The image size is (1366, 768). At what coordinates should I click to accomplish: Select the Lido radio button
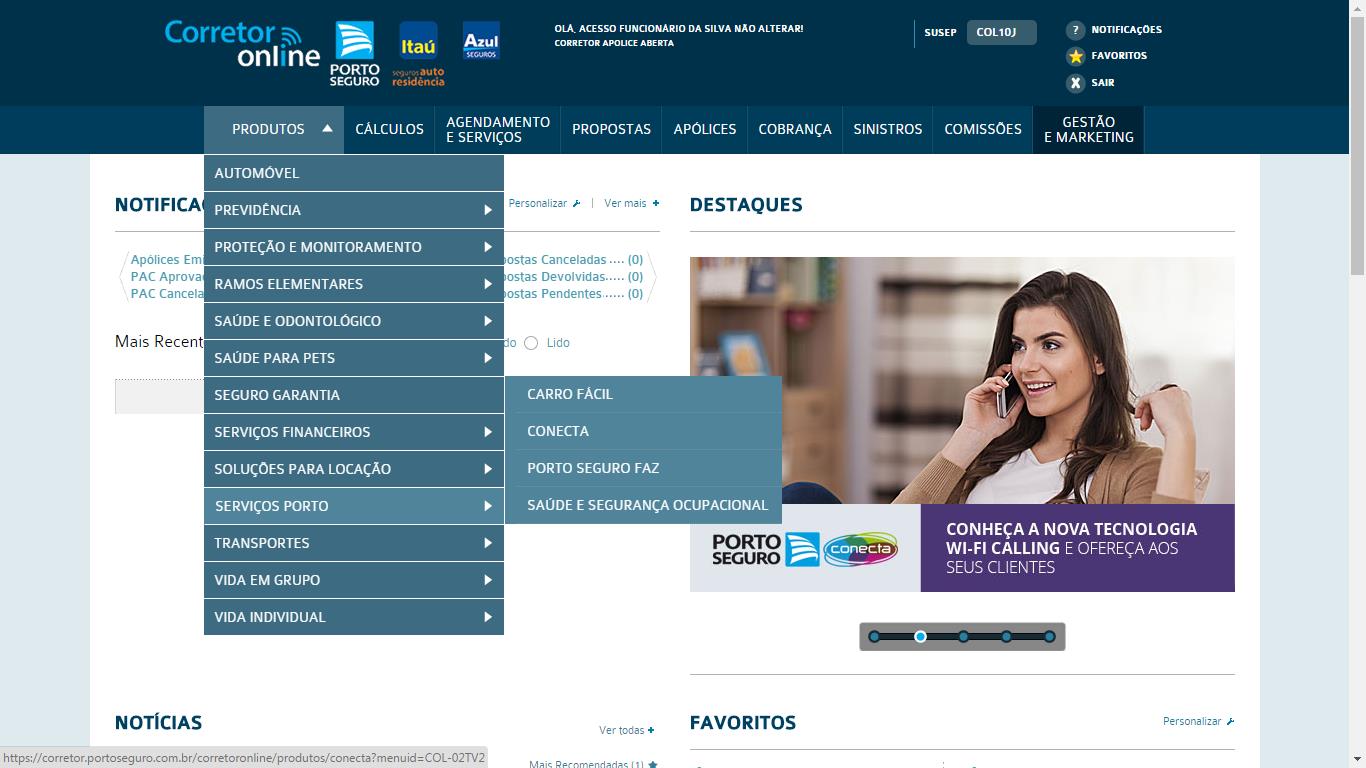pos(531,343)
